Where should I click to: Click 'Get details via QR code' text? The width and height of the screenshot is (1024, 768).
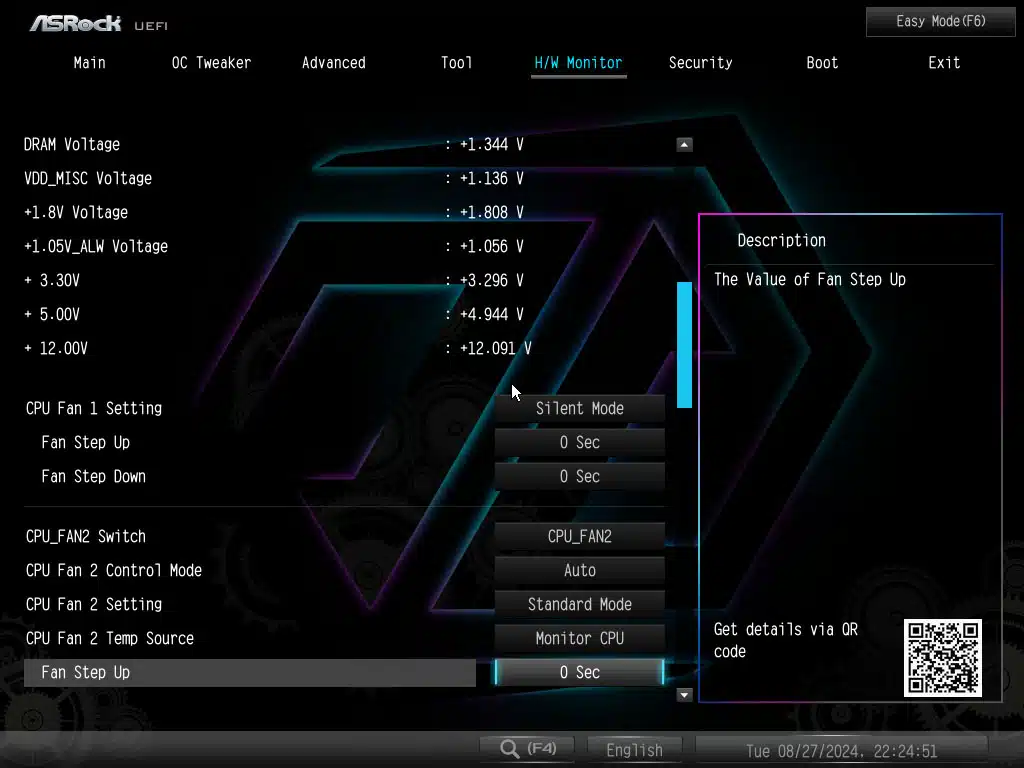(x=786, y=640)
